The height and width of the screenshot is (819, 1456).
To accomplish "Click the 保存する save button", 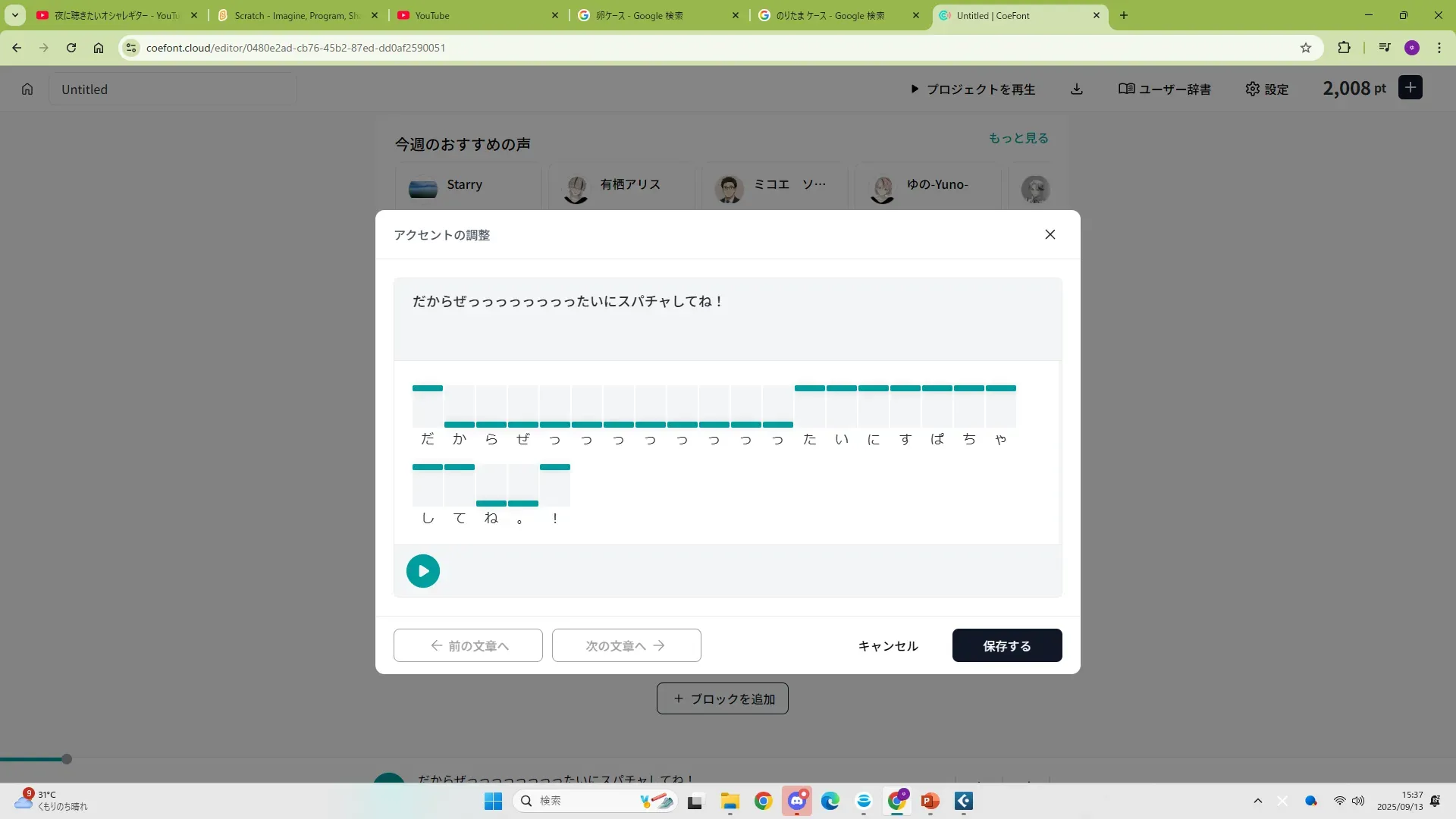I will (x=1006, y=645).
